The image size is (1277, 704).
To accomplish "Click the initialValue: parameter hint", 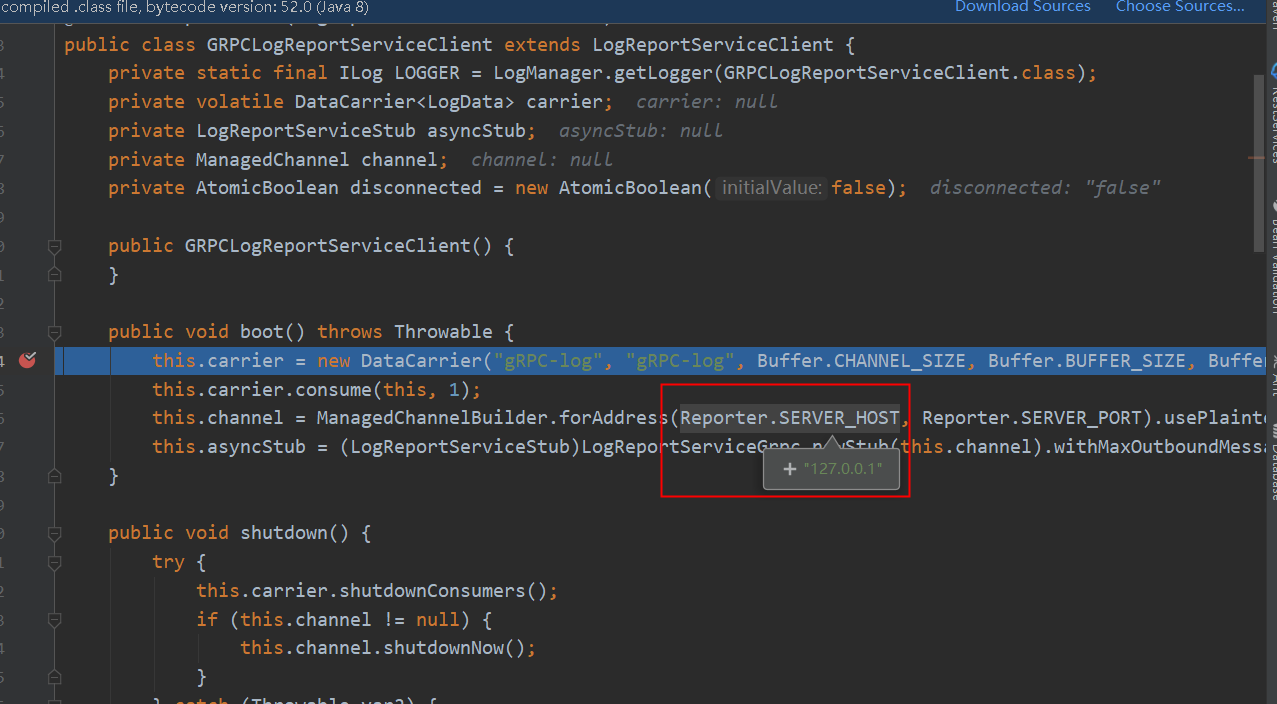I will pos(771,188).
